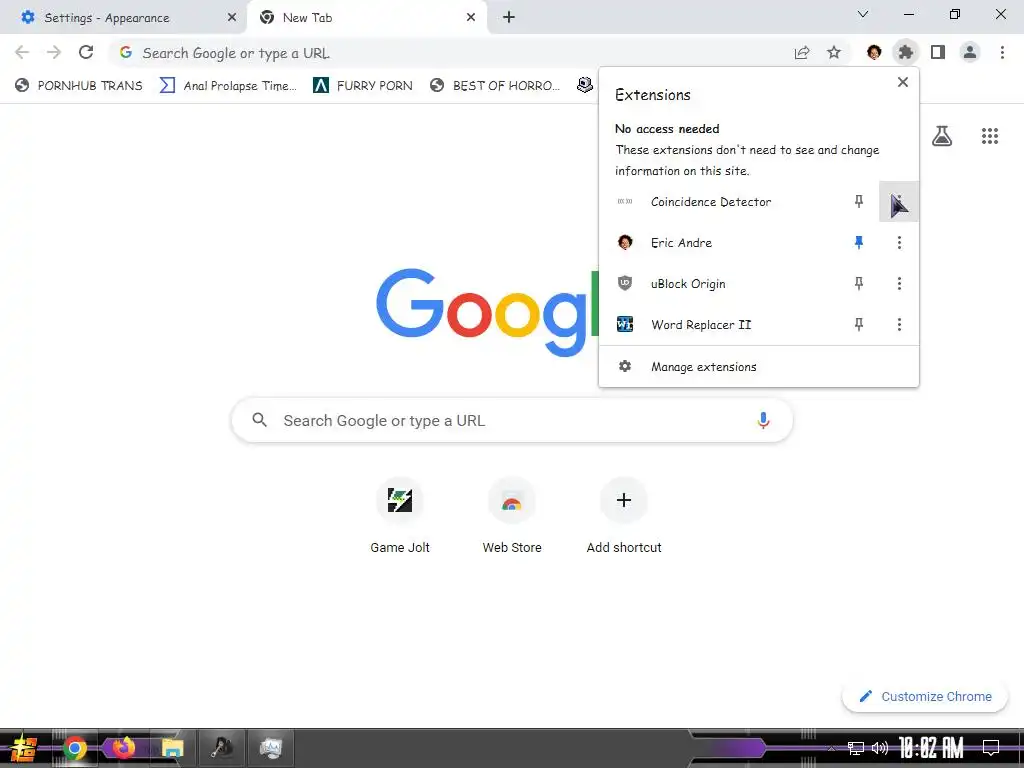Click the Back navigation arrow
The height and width of the screenshot is (768, 1024).
coord(22,52)
